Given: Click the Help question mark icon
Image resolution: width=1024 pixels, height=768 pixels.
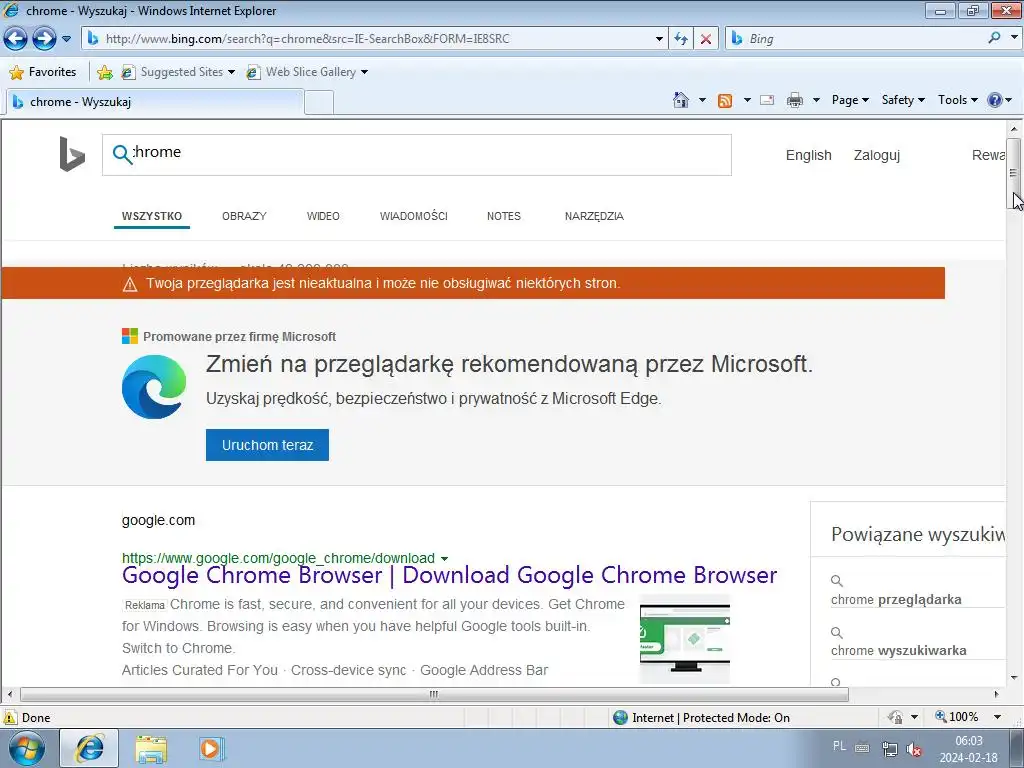Looking at the screenshot, I should click(x=995, y=100).
